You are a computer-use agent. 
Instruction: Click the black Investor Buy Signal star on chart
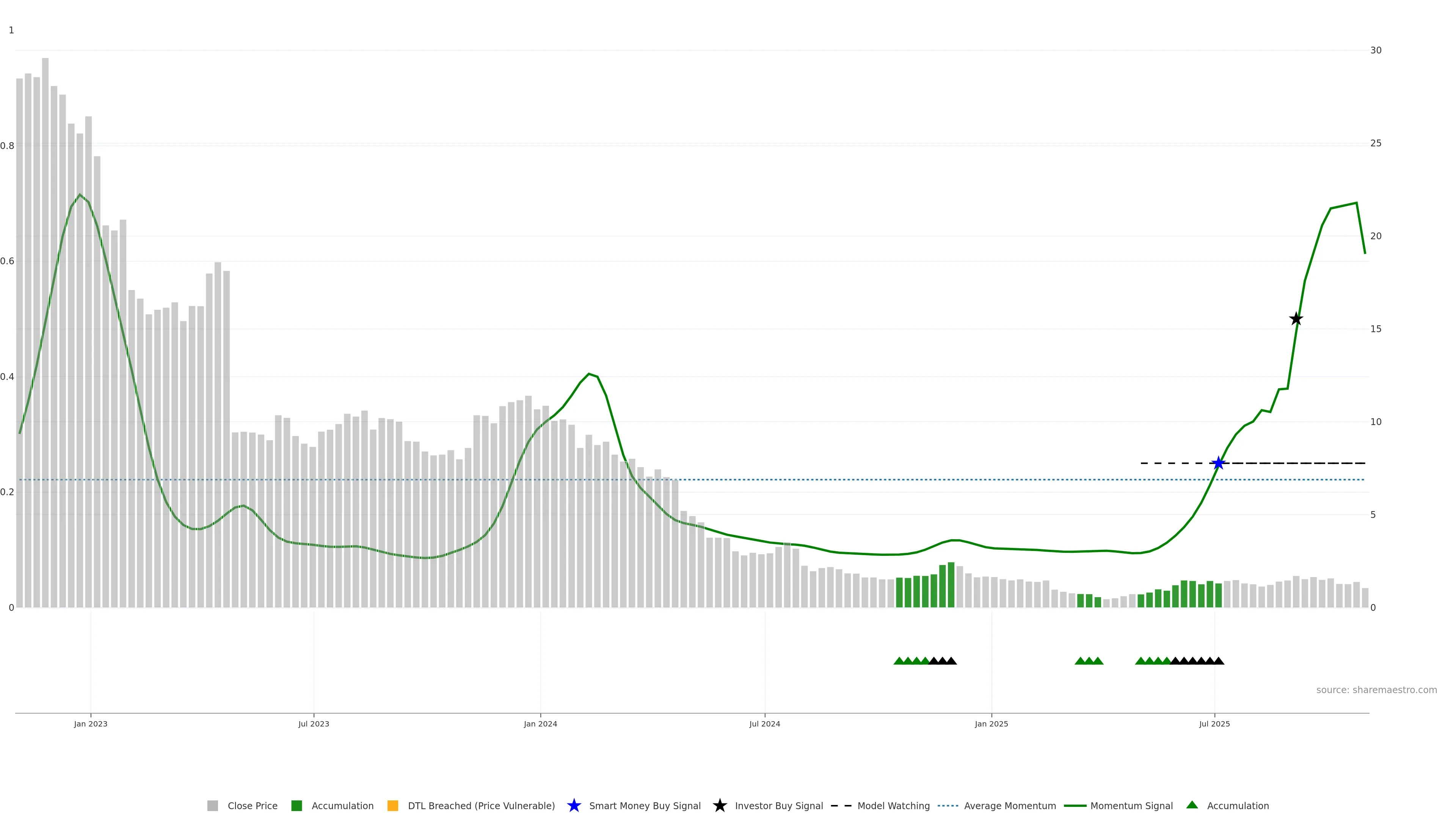point(1296,319)
